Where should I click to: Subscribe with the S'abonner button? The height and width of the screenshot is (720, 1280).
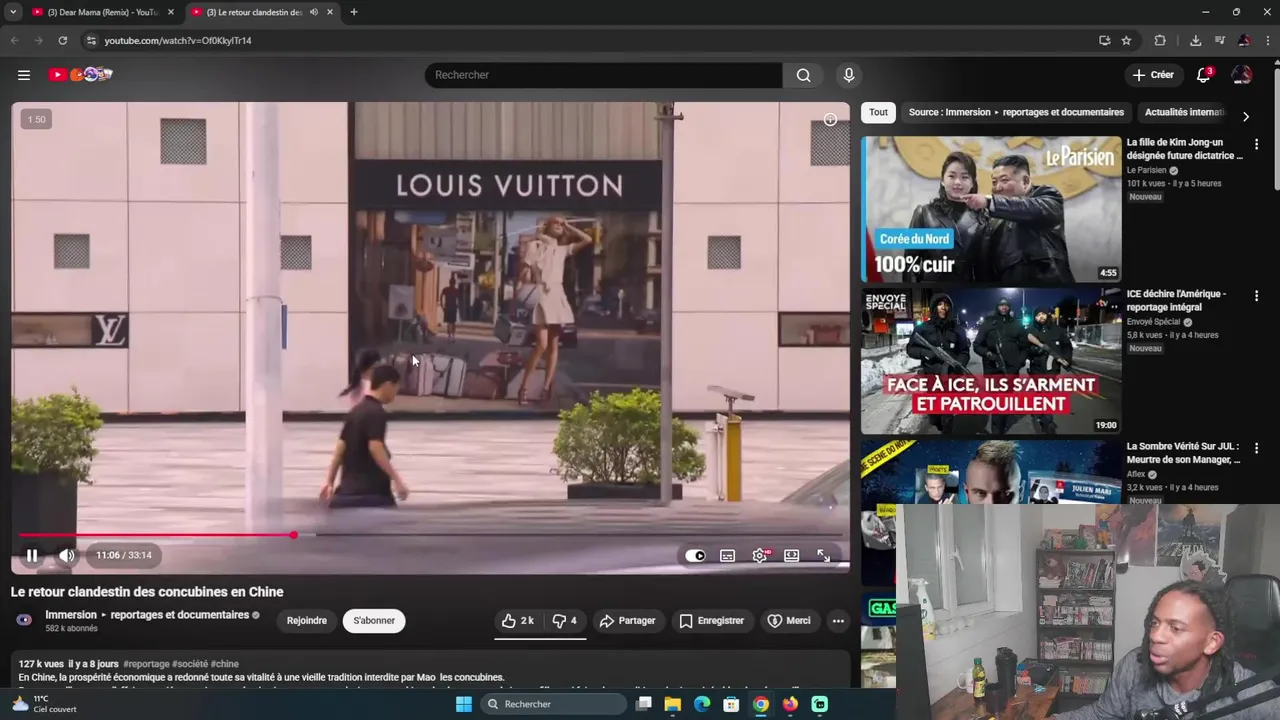pyautogui.click(x=374, y=621)
